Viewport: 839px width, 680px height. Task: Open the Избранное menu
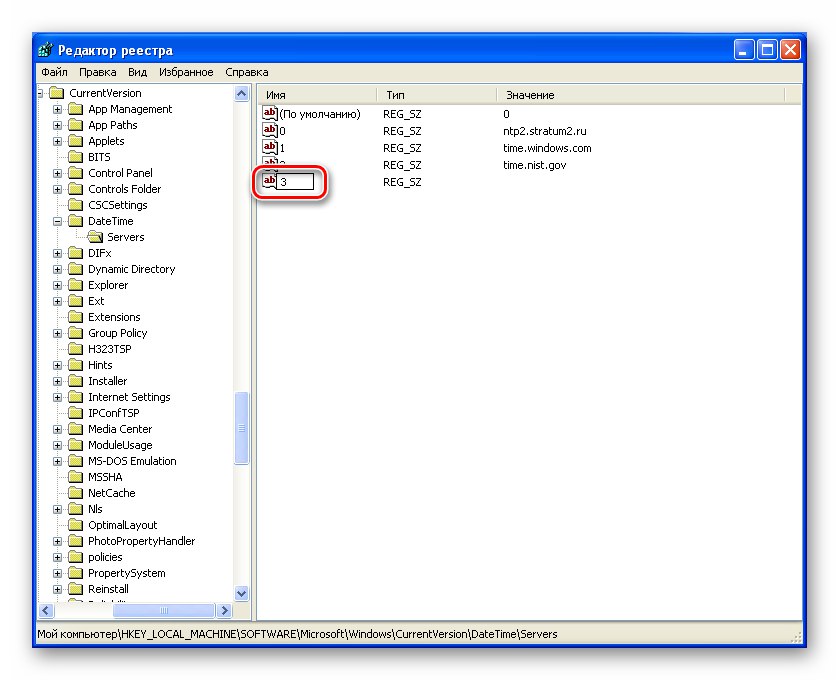(x=186, y=72)
